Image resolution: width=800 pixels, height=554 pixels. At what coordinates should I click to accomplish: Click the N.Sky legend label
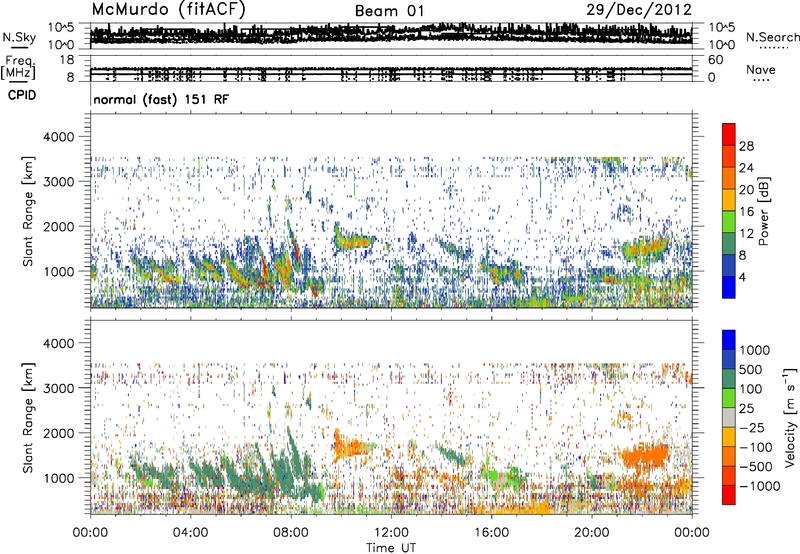pyautogui.click(x=19, y=37)
